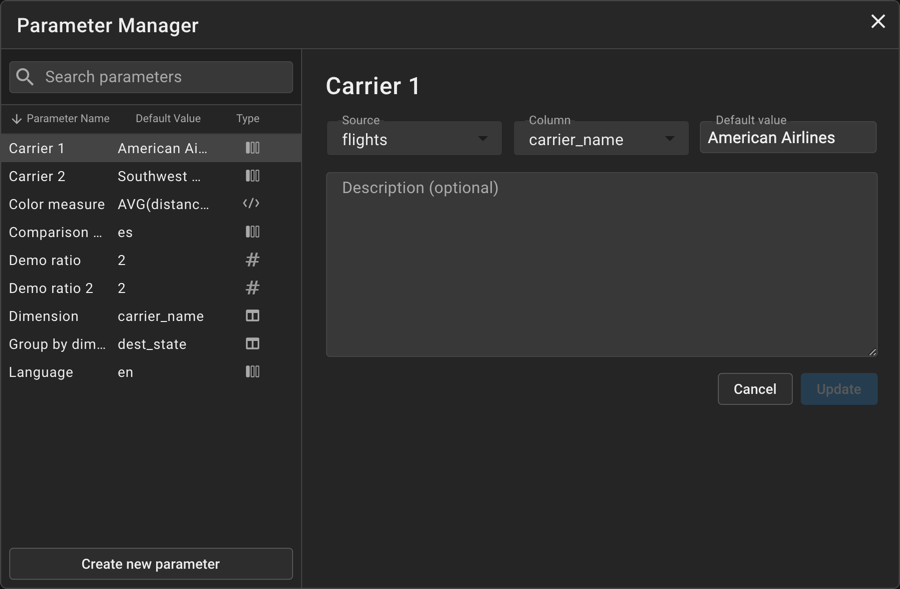Click Create new parameter button
This screenshot has width=900, height=589.
pyautogui.click(x=151, y=564)
